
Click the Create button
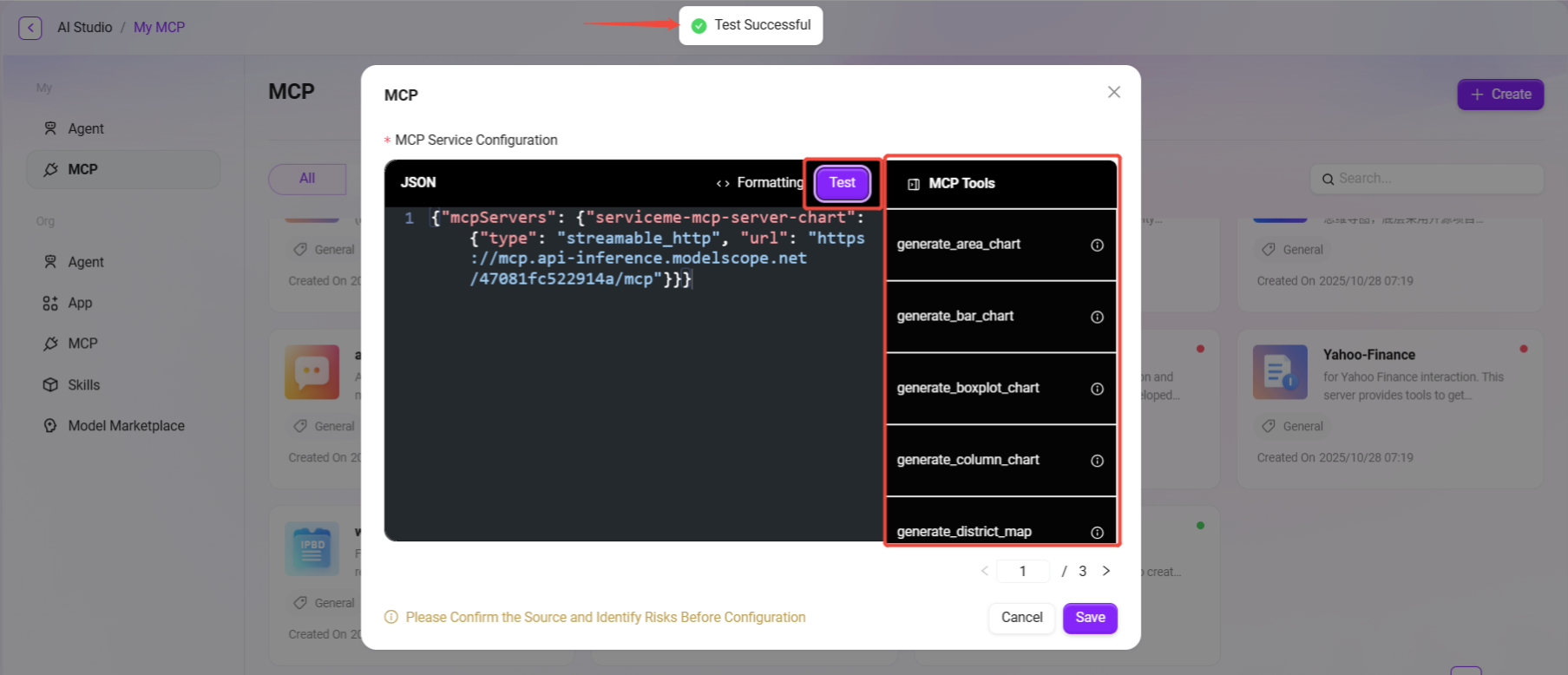tap(1500, 95)
